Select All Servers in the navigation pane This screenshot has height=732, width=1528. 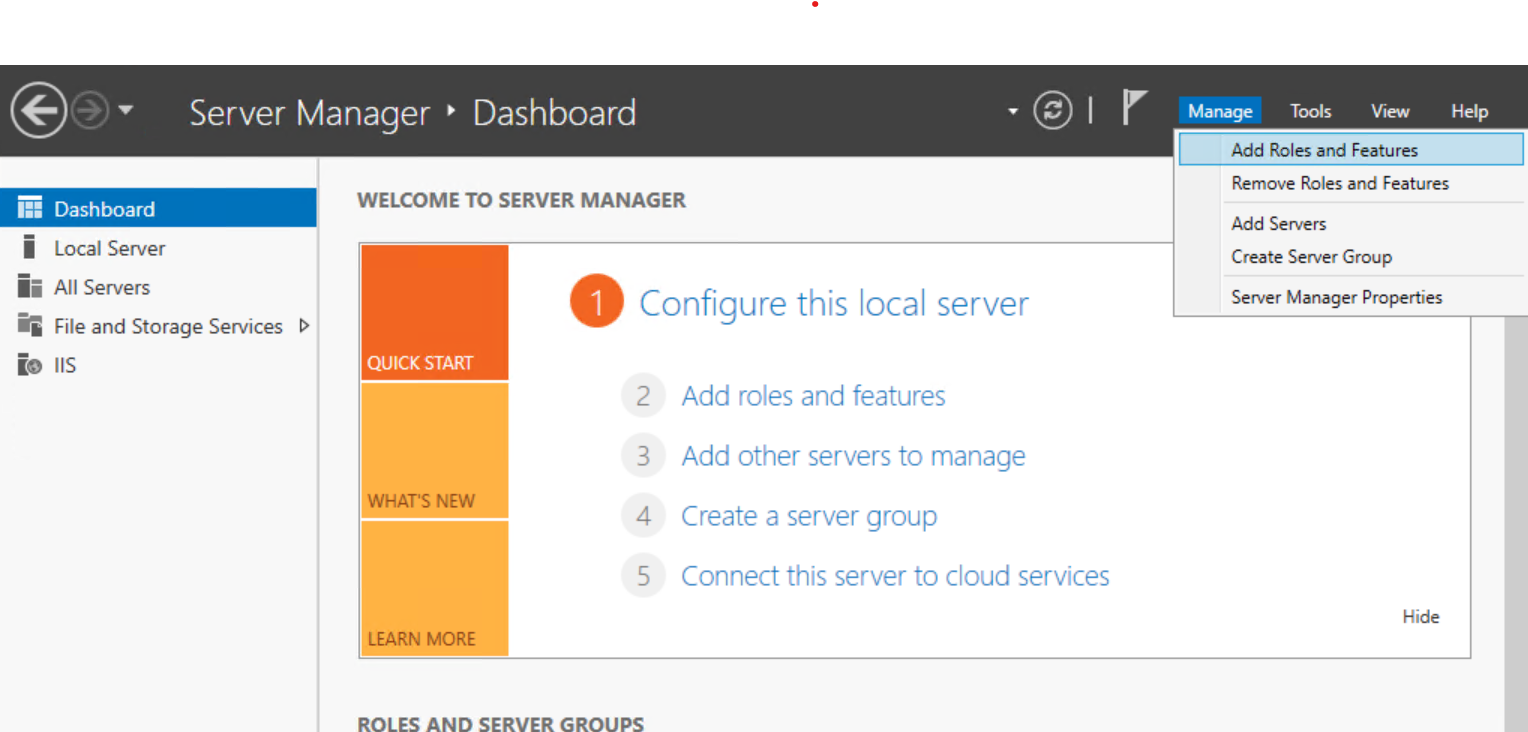(158, 287)
